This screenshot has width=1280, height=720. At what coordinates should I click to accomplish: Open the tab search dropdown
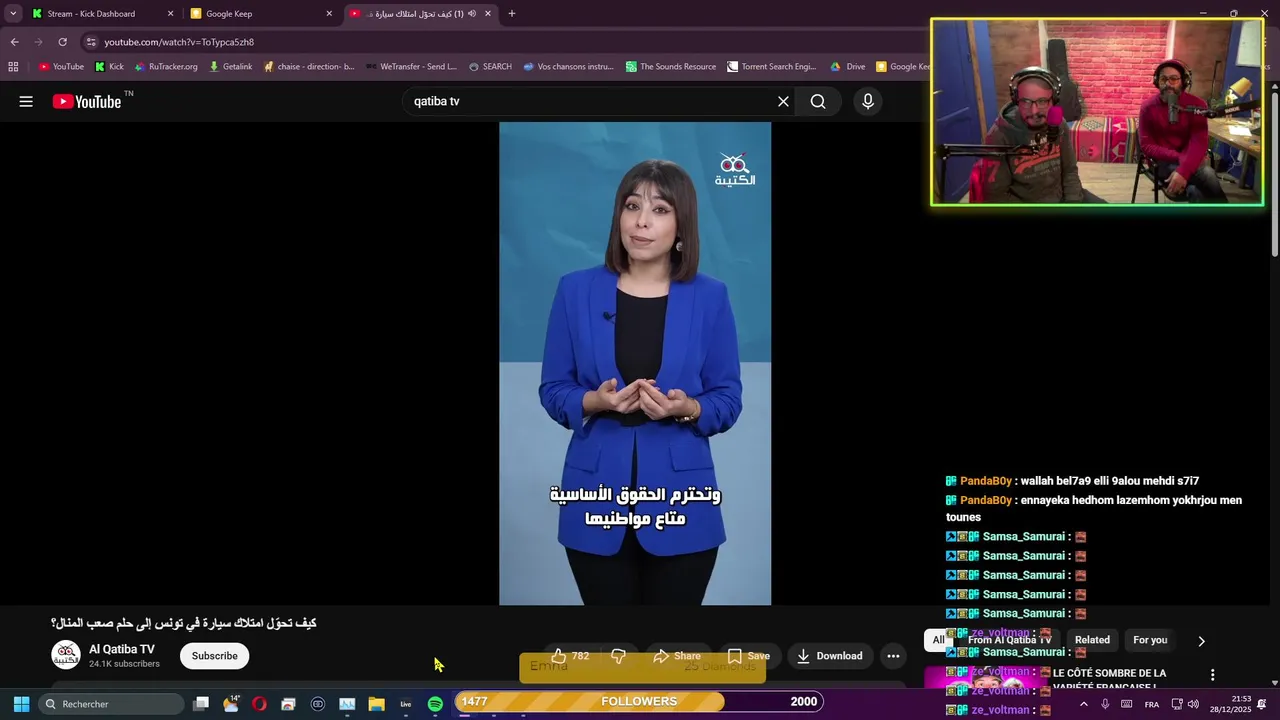tap(13, 14)
